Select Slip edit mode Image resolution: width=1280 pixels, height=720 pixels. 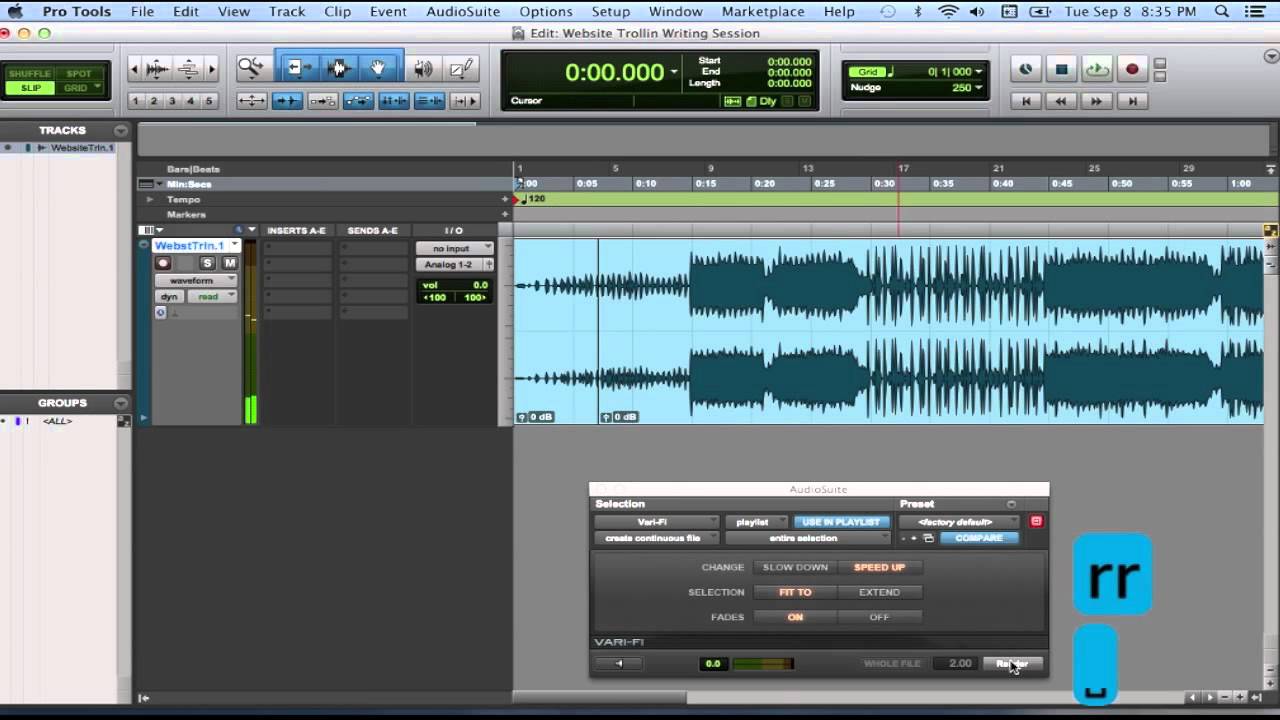point(29,88)
